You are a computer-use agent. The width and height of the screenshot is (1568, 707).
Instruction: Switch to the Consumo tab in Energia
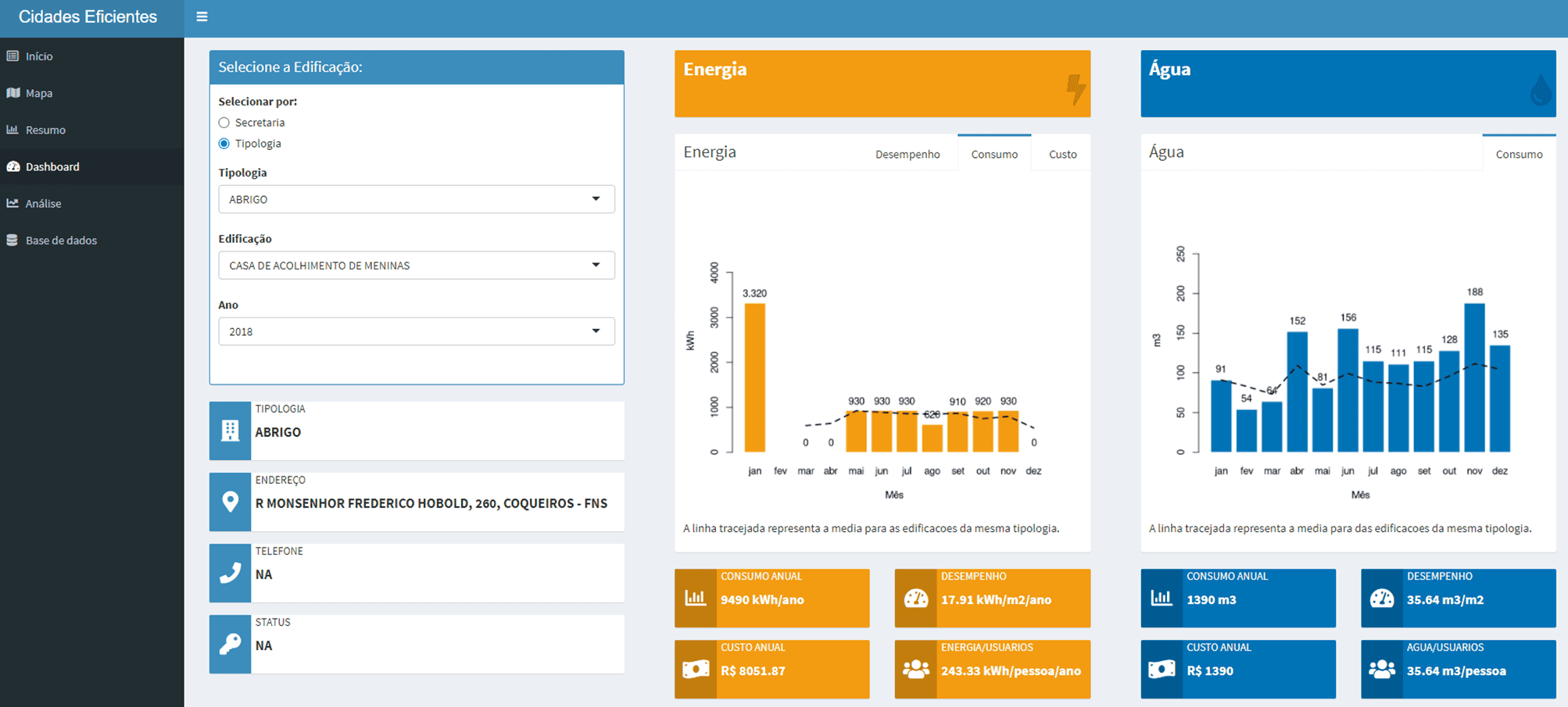click(x=994, y=153)
